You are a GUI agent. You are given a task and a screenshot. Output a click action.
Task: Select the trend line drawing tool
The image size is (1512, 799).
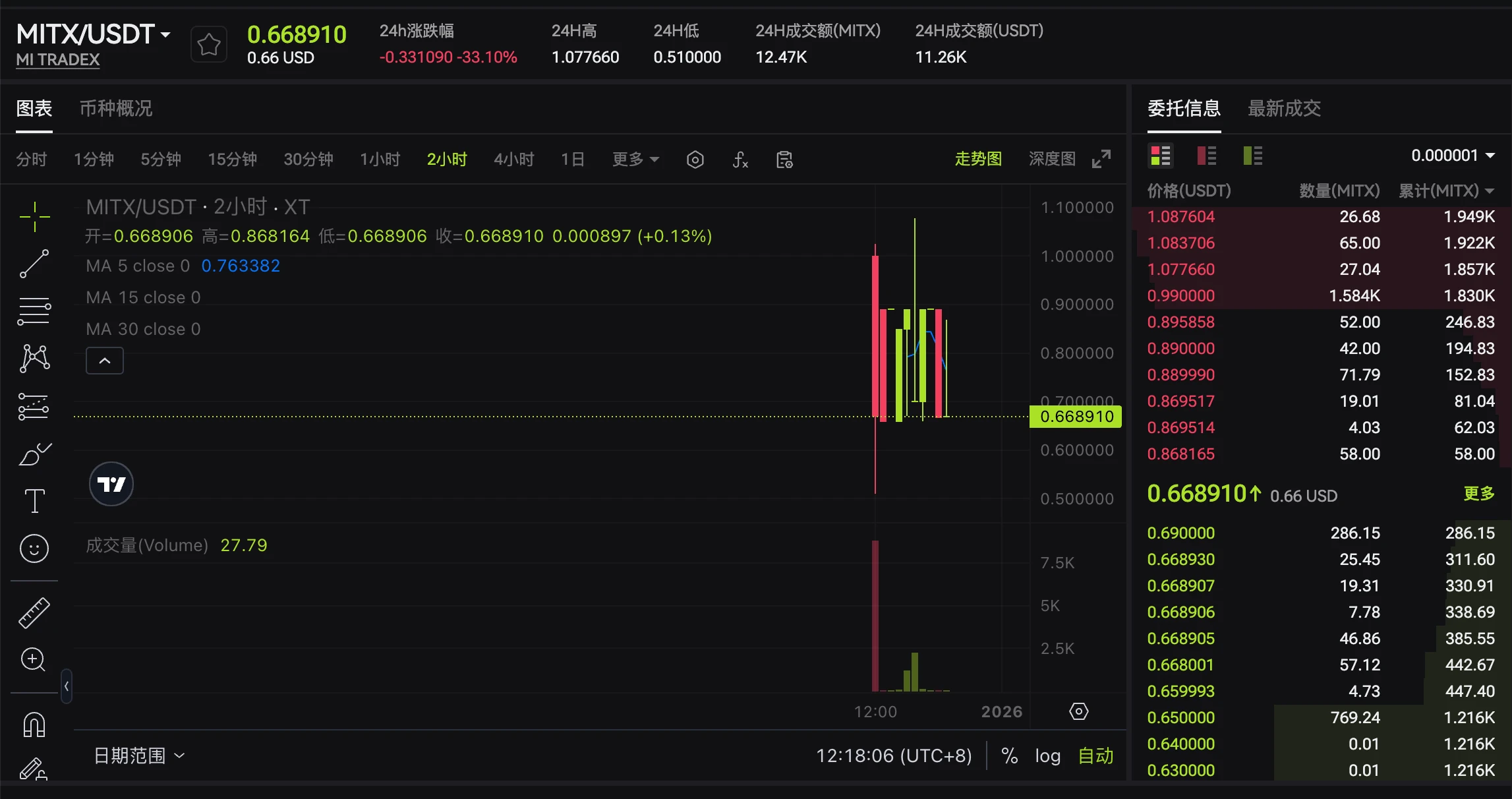coord(34,264)
